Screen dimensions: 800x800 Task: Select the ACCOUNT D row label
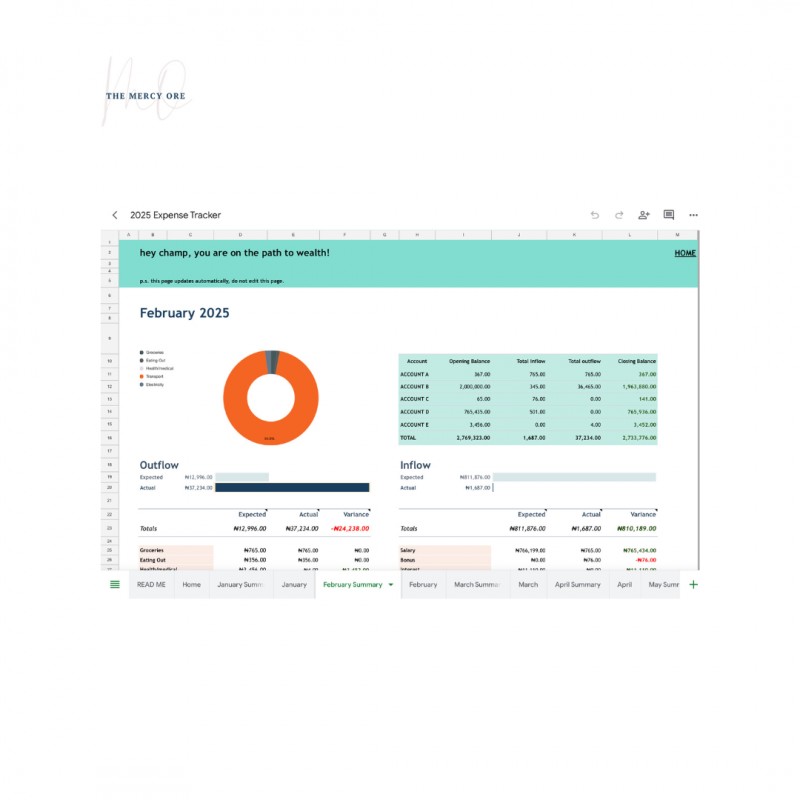point(414,412)
